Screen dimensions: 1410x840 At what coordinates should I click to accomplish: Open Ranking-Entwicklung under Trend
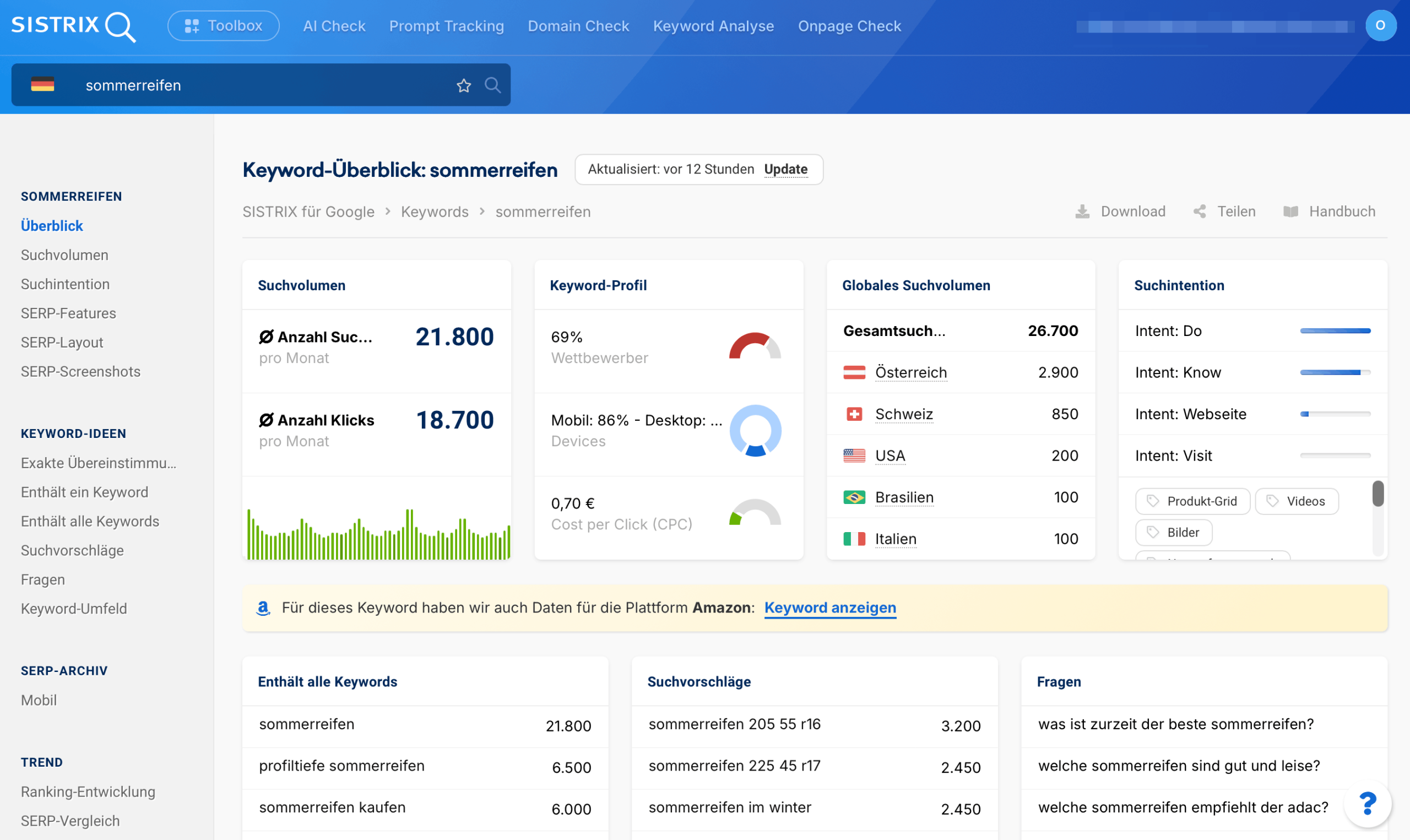(88, 792)
